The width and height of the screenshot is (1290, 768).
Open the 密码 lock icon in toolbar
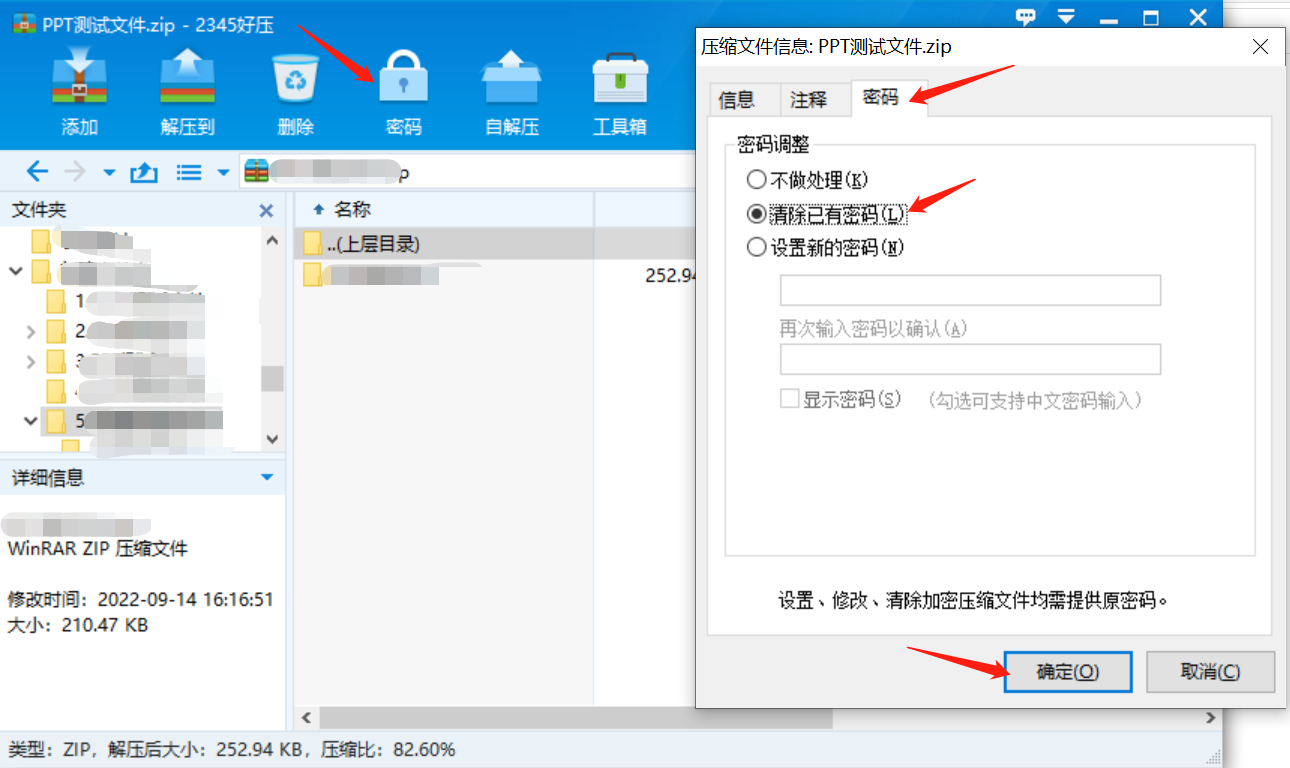[403, 79]
